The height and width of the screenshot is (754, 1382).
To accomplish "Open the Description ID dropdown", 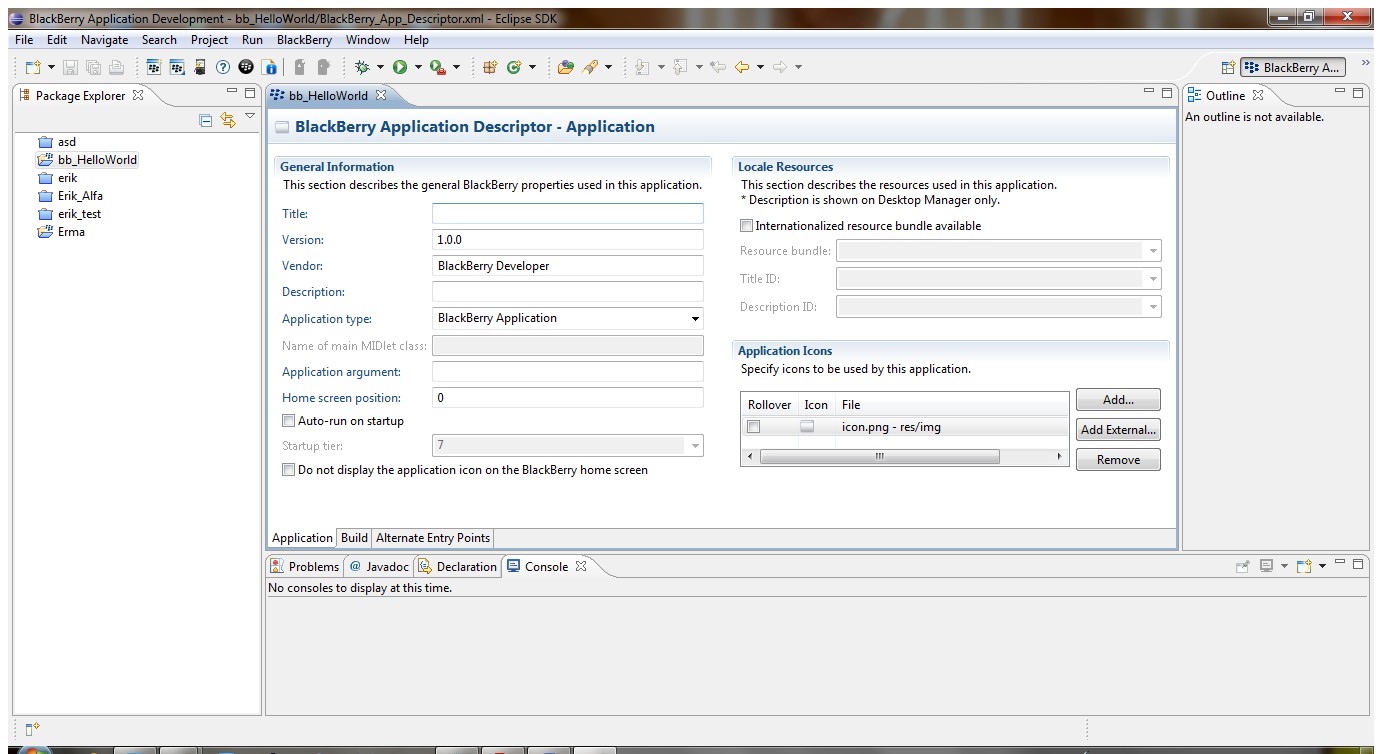I will (x=1153, y=307).
